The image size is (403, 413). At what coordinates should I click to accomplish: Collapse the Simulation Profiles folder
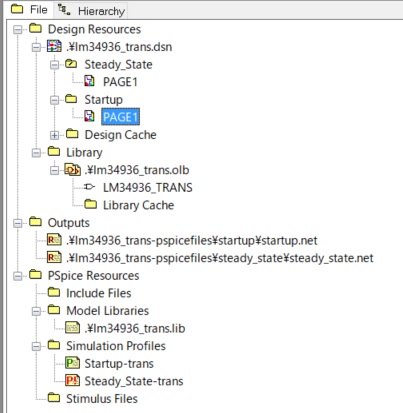[x=36, y=346]
